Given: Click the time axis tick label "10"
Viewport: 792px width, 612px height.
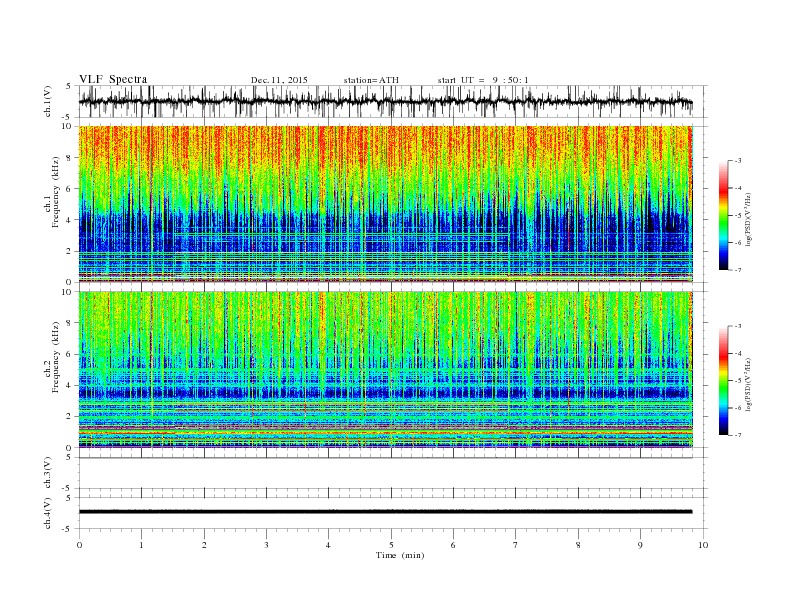Looking at the screenshot, I should pyautogui.click(x=703, y=545).
